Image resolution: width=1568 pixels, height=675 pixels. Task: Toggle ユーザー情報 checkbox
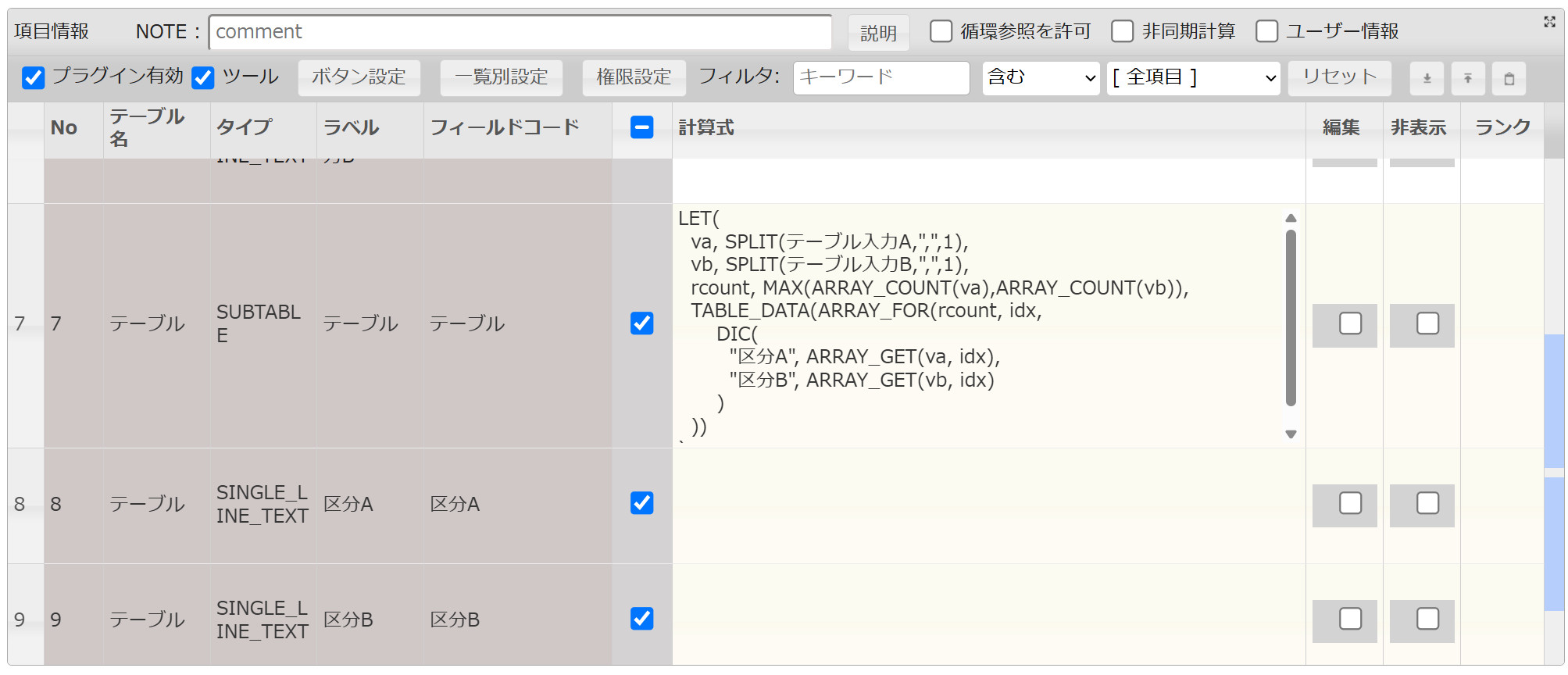tap(1267, 31)
